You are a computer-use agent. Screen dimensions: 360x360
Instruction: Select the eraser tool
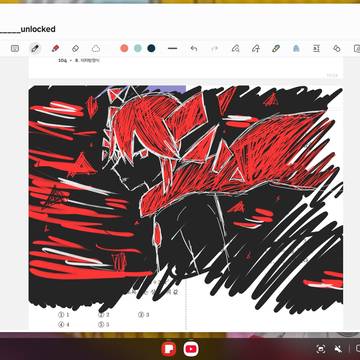click(75, 49)
